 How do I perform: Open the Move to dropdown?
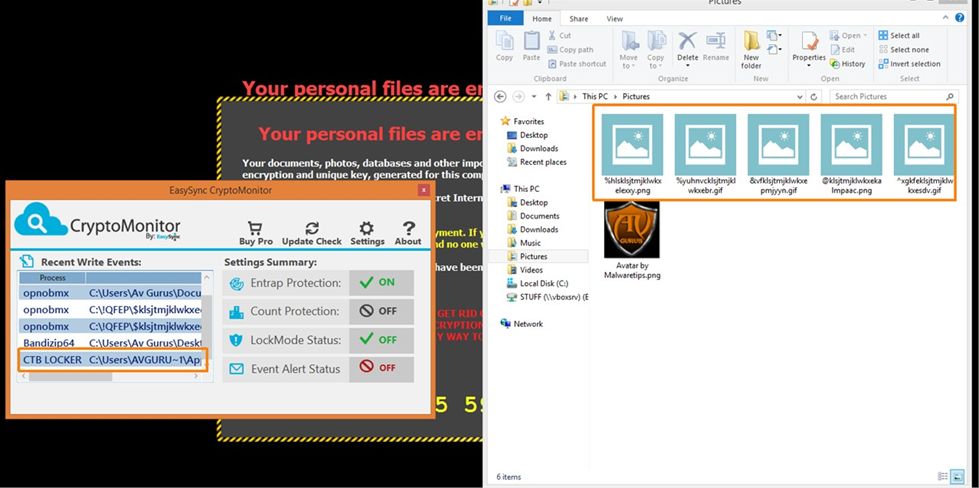pyautogui.click(x=629, y=50)
